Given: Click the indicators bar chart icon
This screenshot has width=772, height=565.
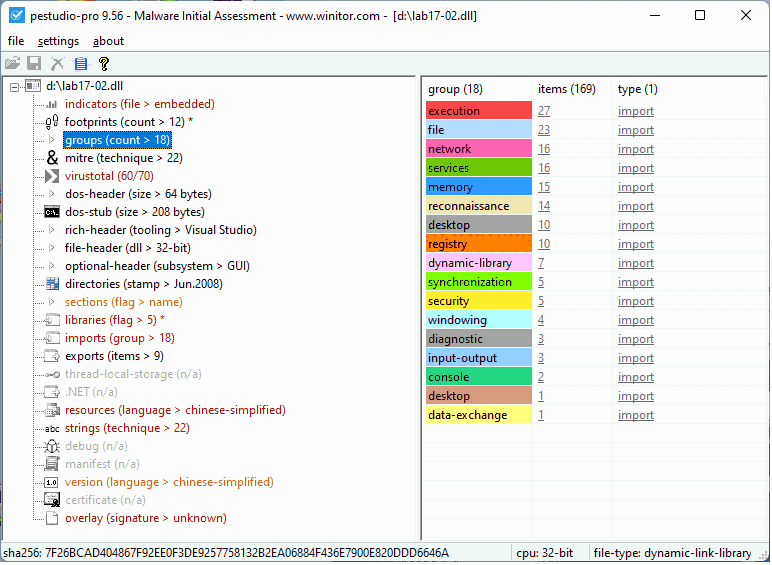Looking at the screenshot, I should click(x=52, y=104).
